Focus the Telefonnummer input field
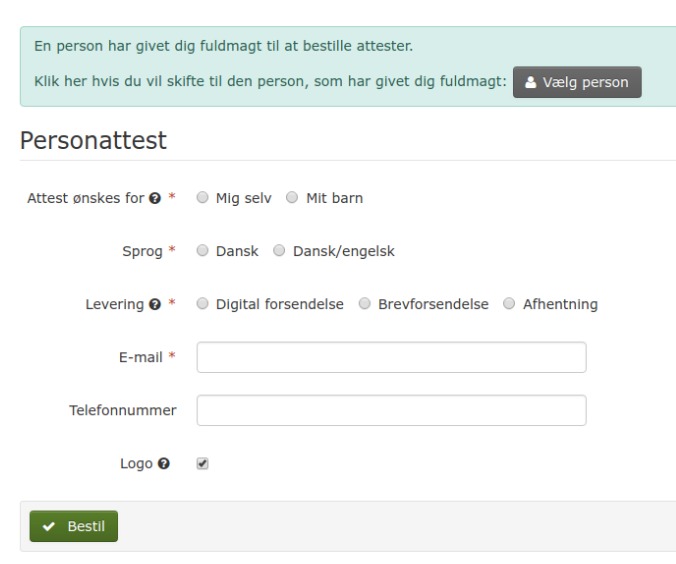Viewport: 676px width, 564px height. tap(391, 410)
